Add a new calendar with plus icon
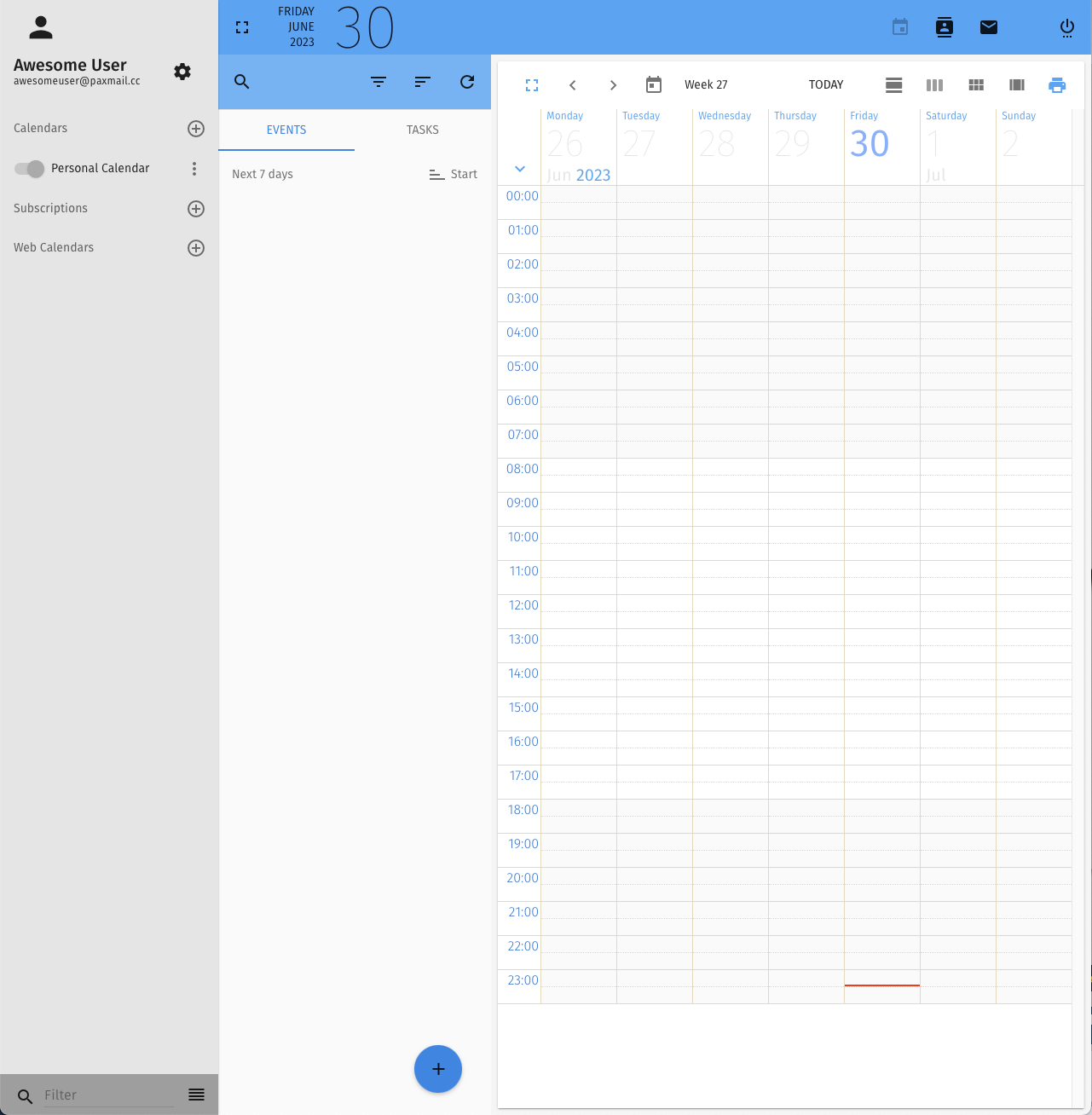The width and height of the screenshot is (1092, 1115). tap(196, 129)
